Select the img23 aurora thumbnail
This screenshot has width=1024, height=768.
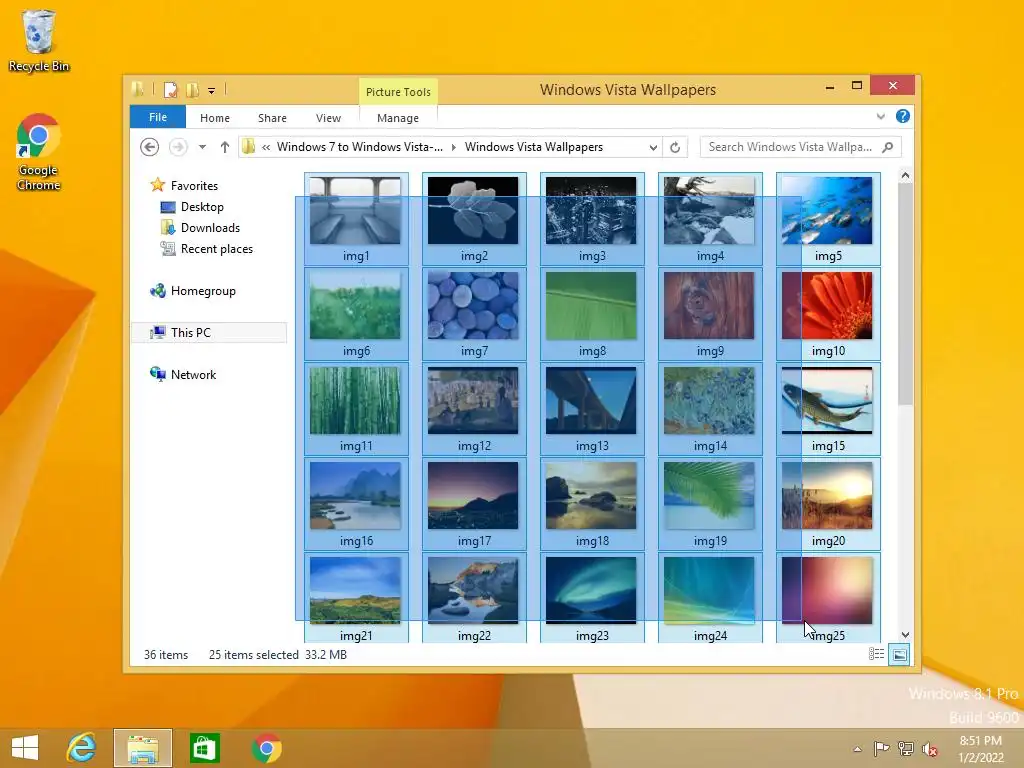click(x=591, y=590)
